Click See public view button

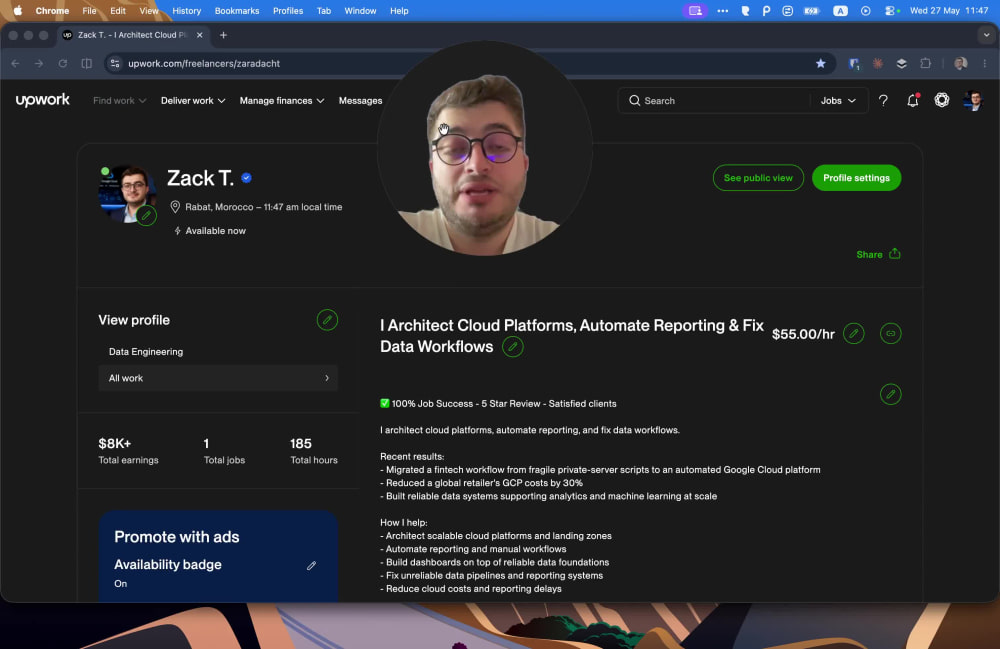[758, 178]
